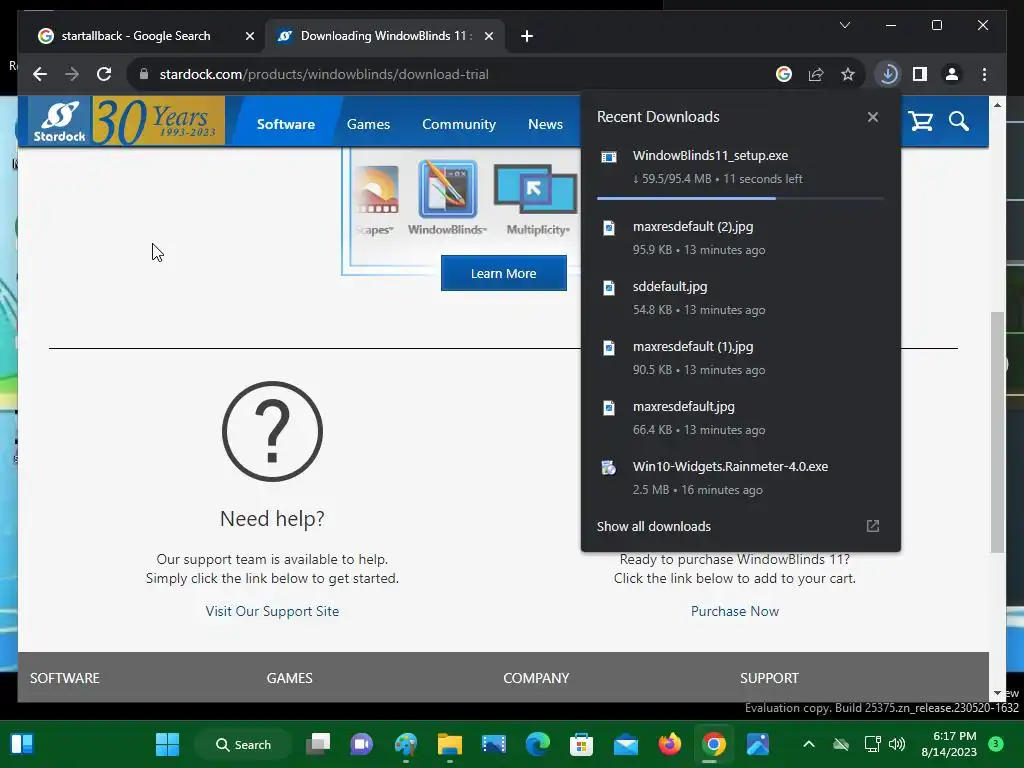Close the Downloading WindowBlinds tab

click(488, 36)
